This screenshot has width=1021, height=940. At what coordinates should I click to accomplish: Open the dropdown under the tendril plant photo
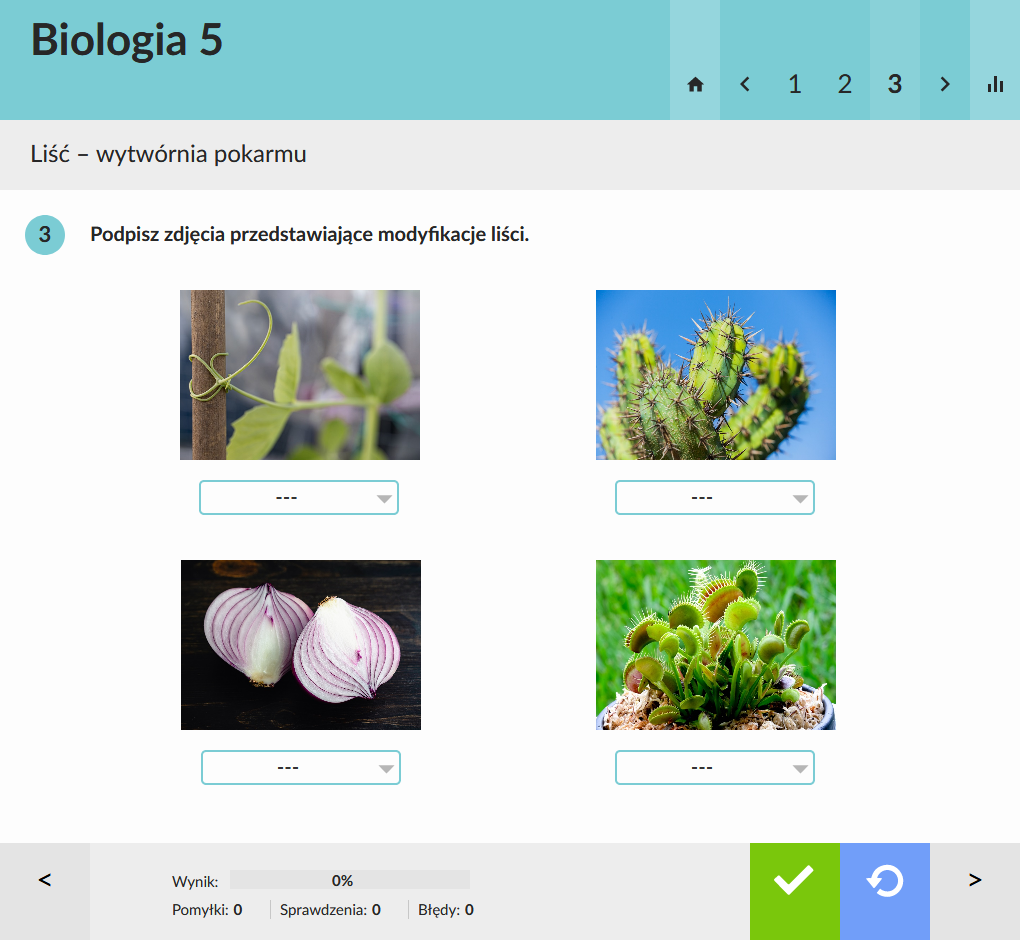pos(299,498)
